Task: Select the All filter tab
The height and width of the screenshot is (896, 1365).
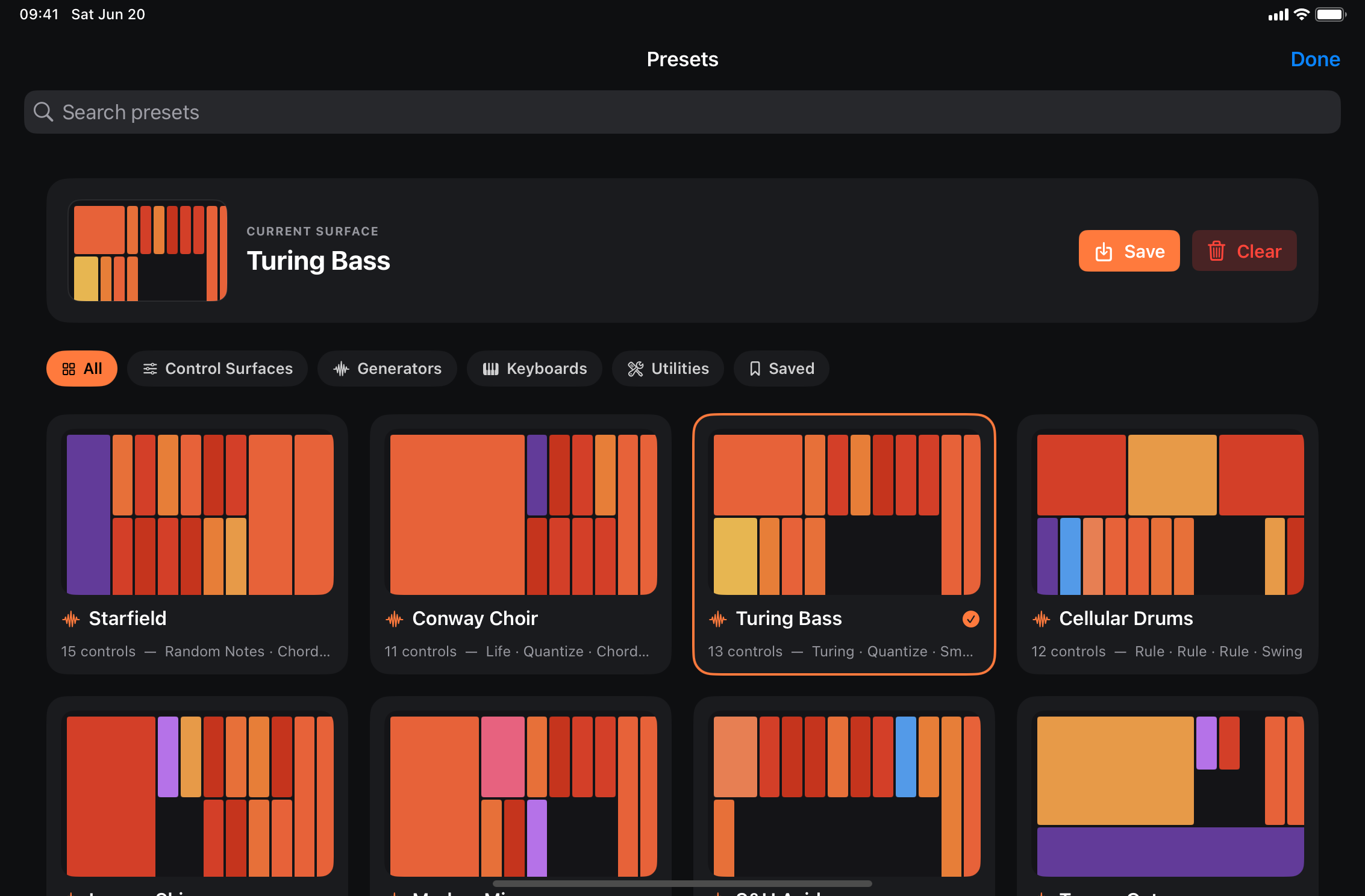Action: point(82,369)
